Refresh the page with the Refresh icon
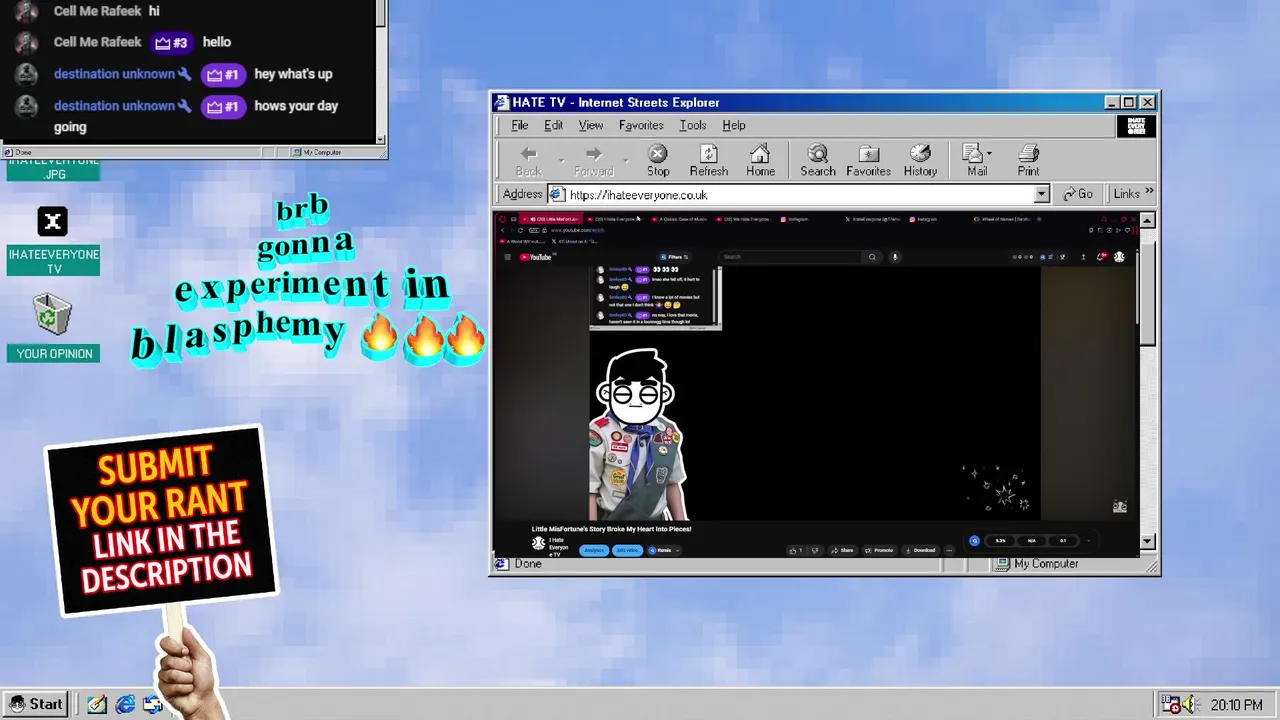 (x=709, y=160)
